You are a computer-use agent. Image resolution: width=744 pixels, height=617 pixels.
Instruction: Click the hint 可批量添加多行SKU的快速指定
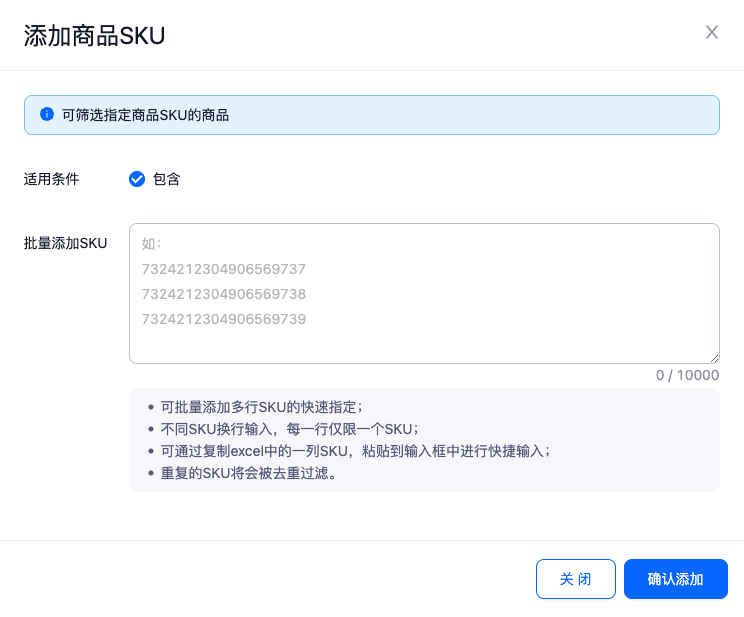[x=261, y=406]
